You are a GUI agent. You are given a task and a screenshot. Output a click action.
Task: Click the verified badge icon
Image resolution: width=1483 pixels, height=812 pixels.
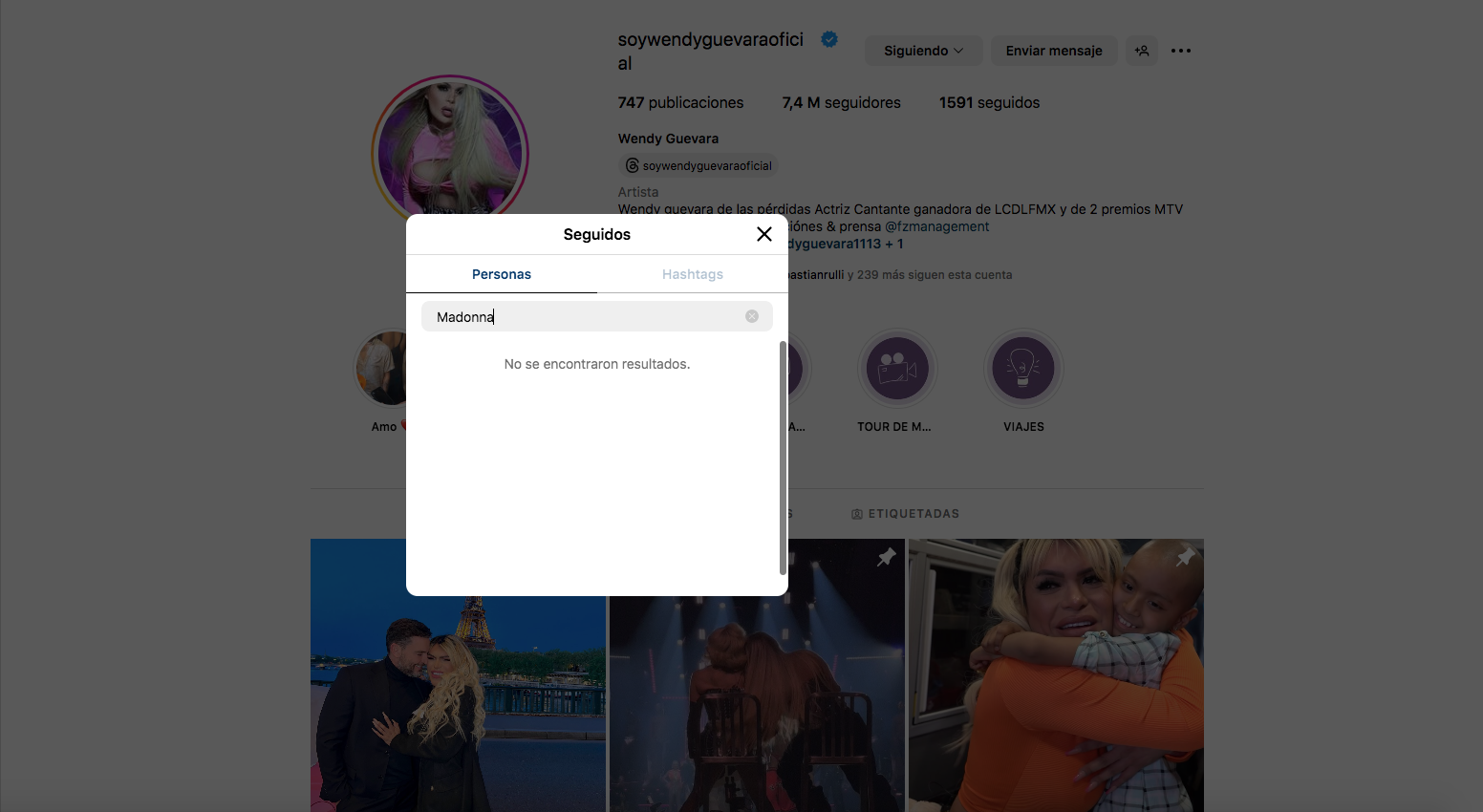coord(829,39)
